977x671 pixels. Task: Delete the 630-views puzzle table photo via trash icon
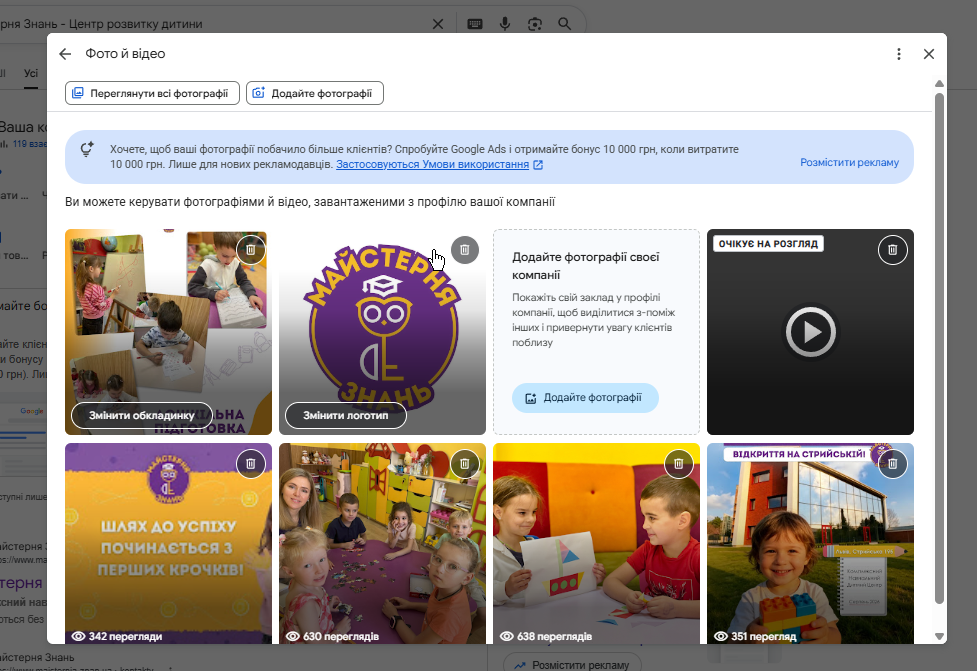point(465,464)
